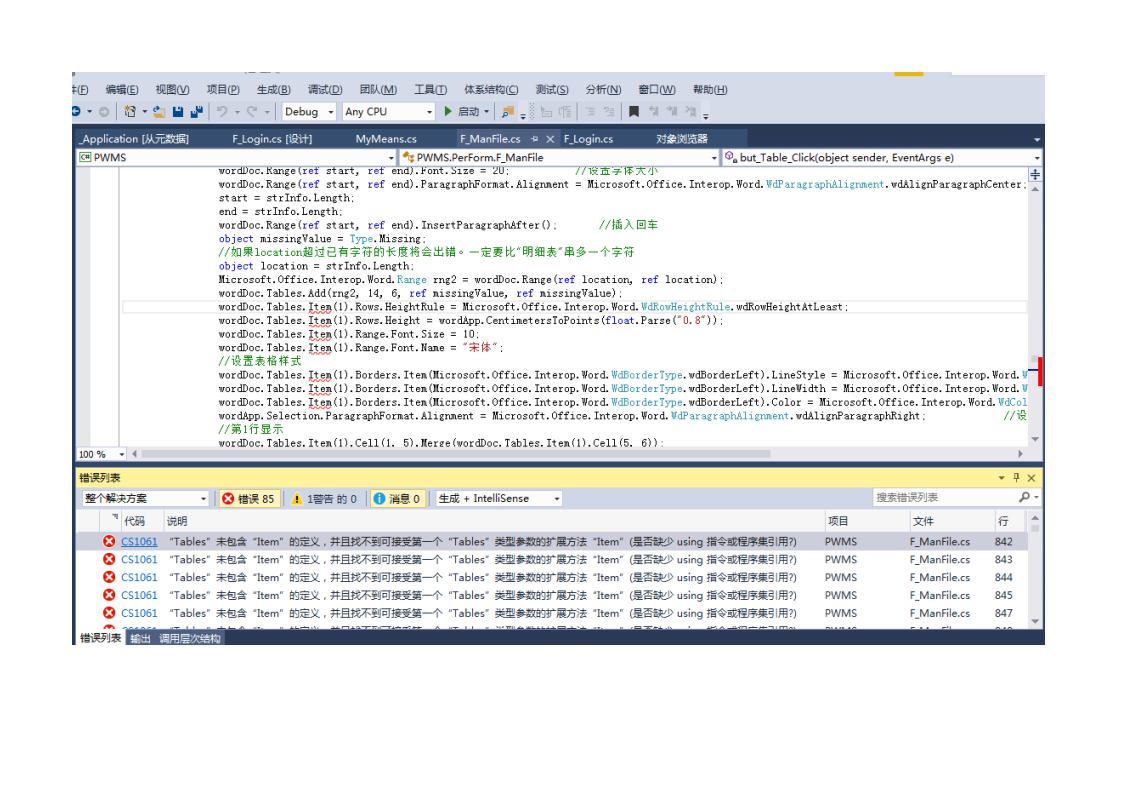Click the redo arrow icon
1122x793 pixels.
click(x=252, y=112)
